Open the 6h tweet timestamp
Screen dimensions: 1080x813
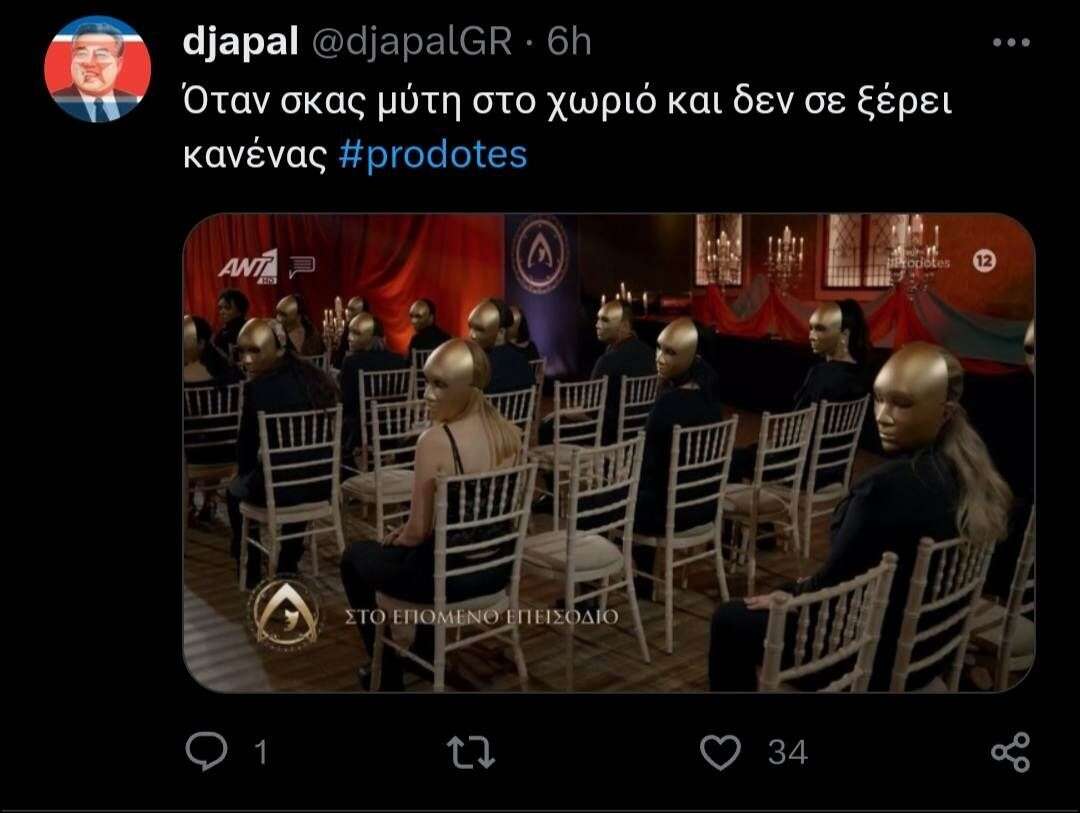pos(569,41)
